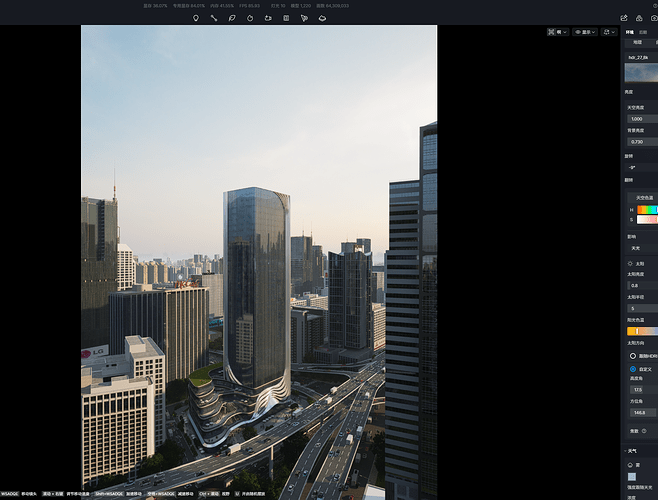Select the paper plane animation tool
This screenshot has width=658, height=500.
pyautogui.click(x=304, y=18)
